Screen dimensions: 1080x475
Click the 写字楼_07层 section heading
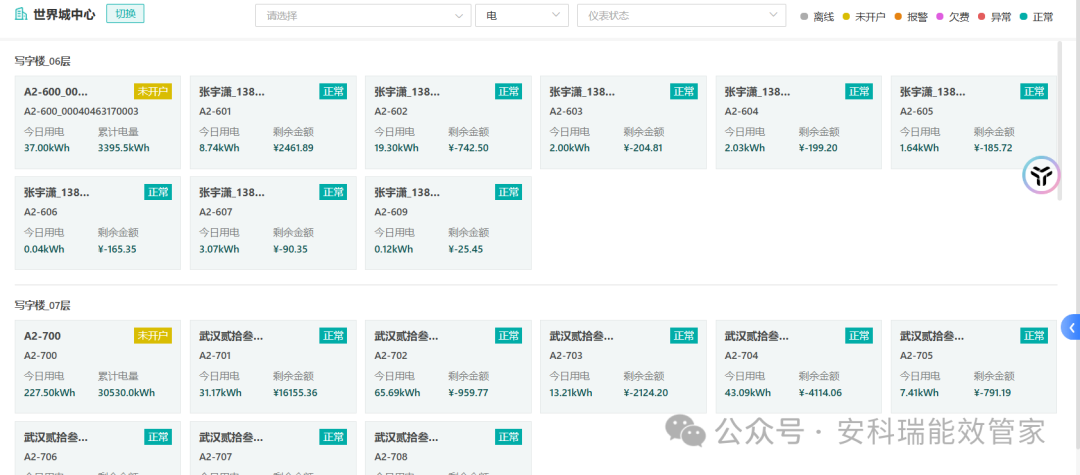[x=43, y=306]
